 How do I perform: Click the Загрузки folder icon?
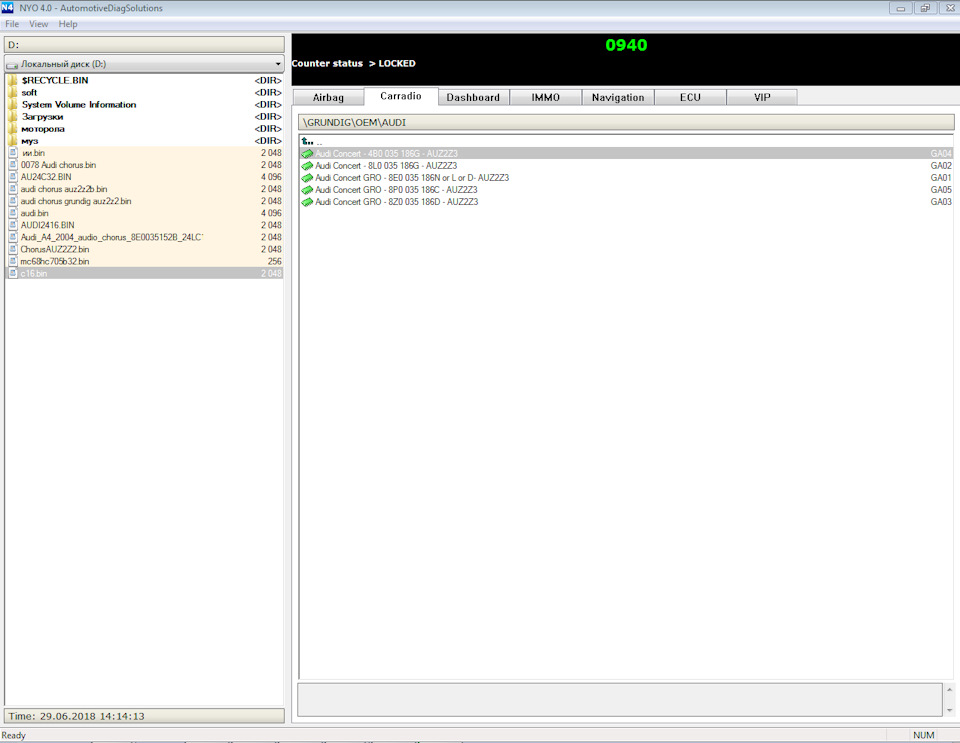(x=13, y=116)
